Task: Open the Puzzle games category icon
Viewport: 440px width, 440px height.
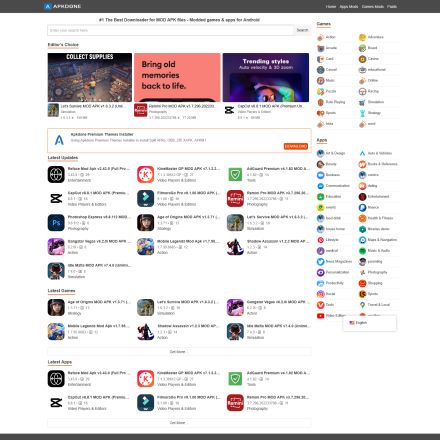Action: coord(320,91)
